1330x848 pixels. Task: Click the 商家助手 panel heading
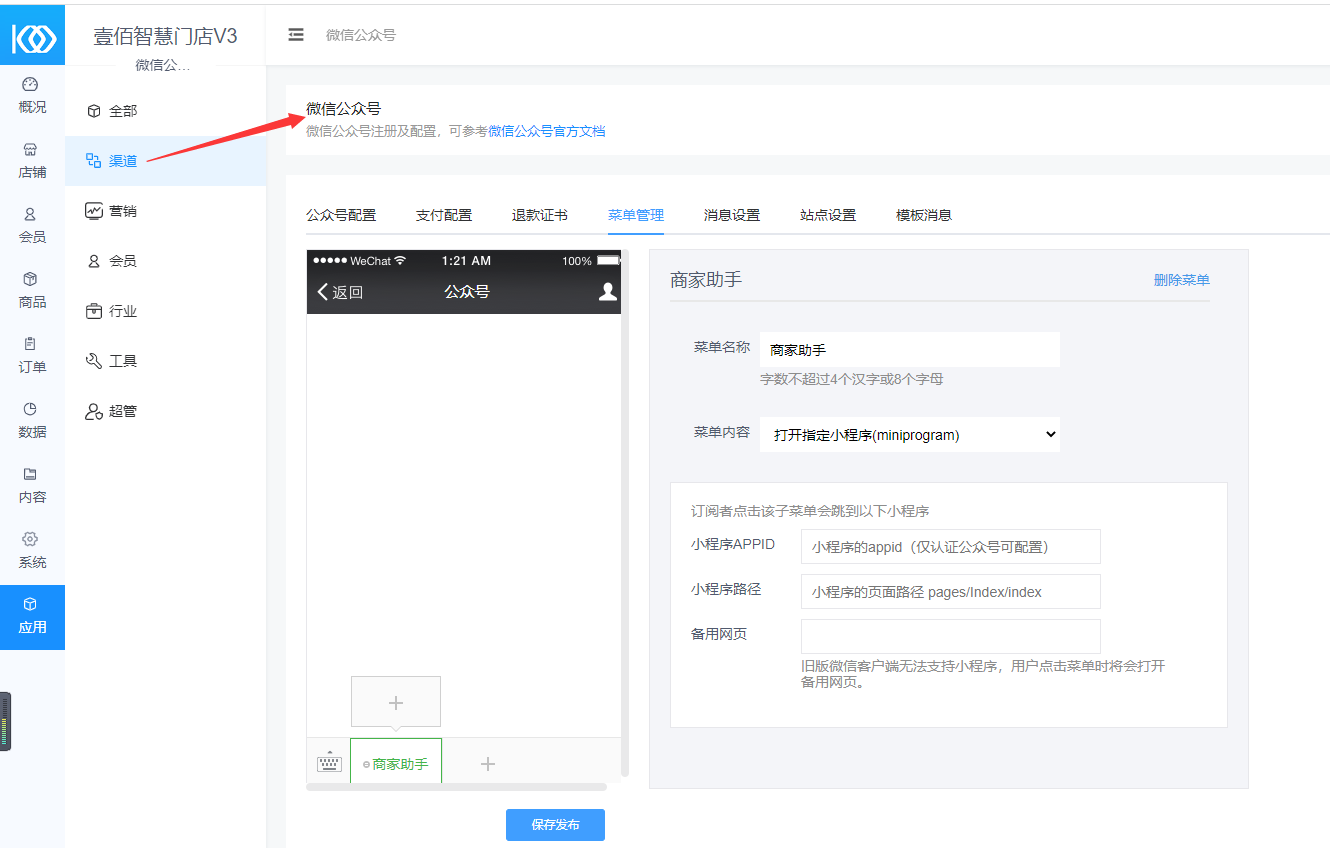[706, 280]
